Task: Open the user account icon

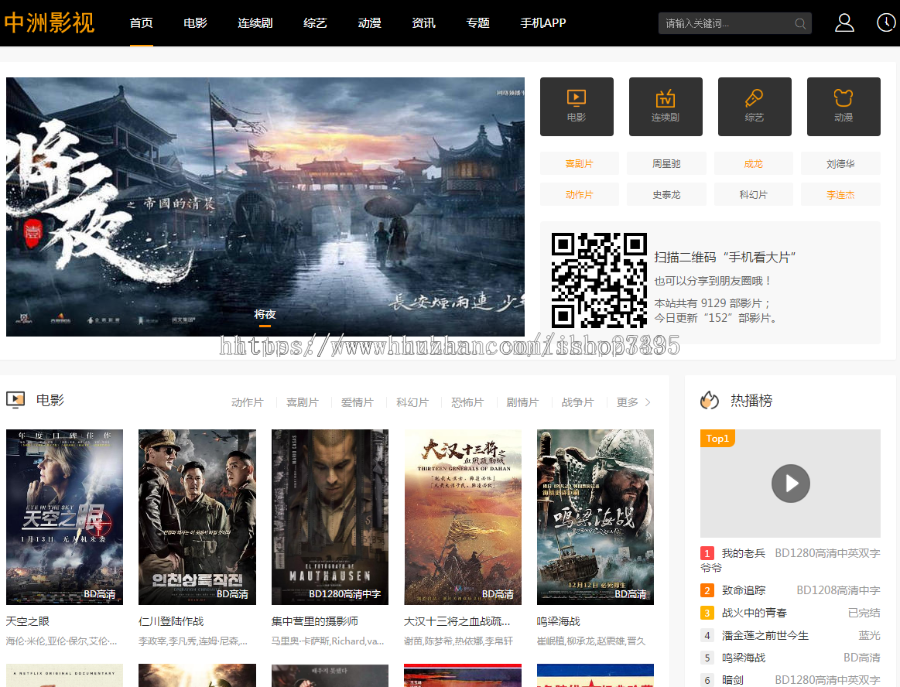Action: click(x=844, y=23)
